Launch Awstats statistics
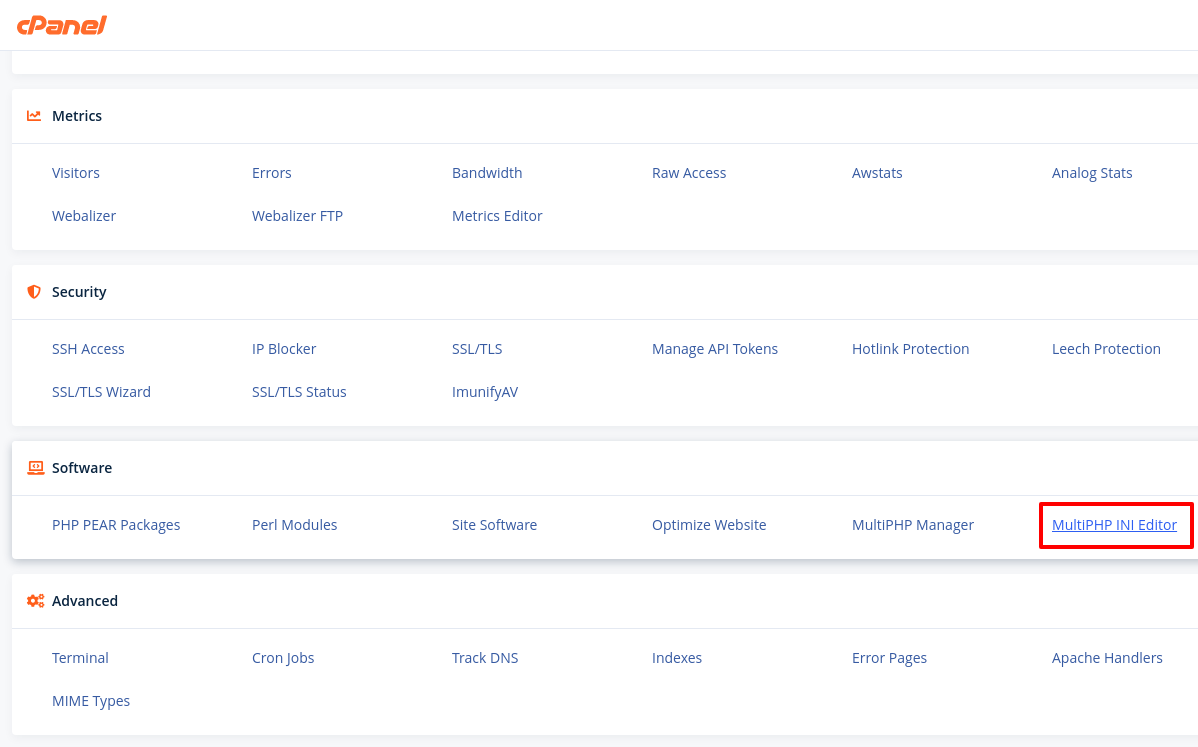 [x=876, y=173]
